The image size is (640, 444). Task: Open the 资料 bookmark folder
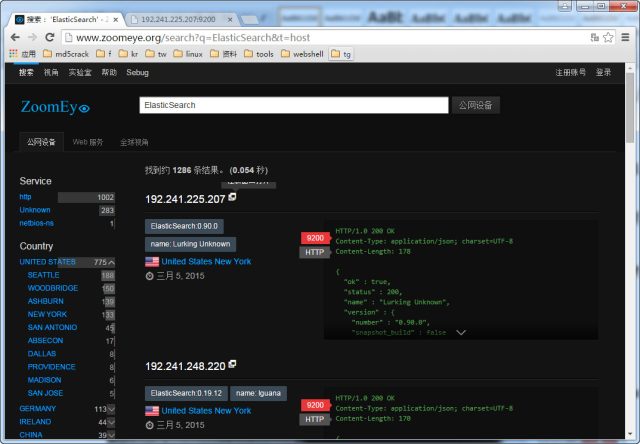pos(223,54)
